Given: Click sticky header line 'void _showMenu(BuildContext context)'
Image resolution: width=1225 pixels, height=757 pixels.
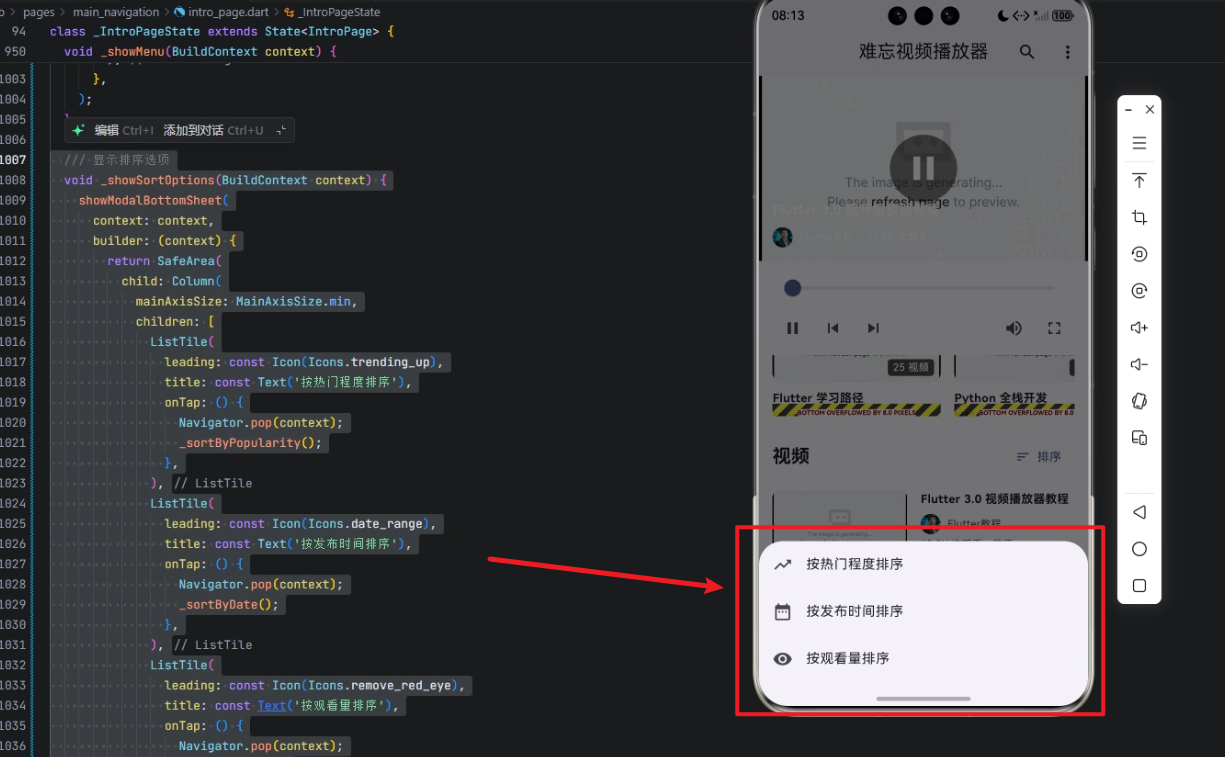Looking at the screenshot, I should [x=200, y=51].
